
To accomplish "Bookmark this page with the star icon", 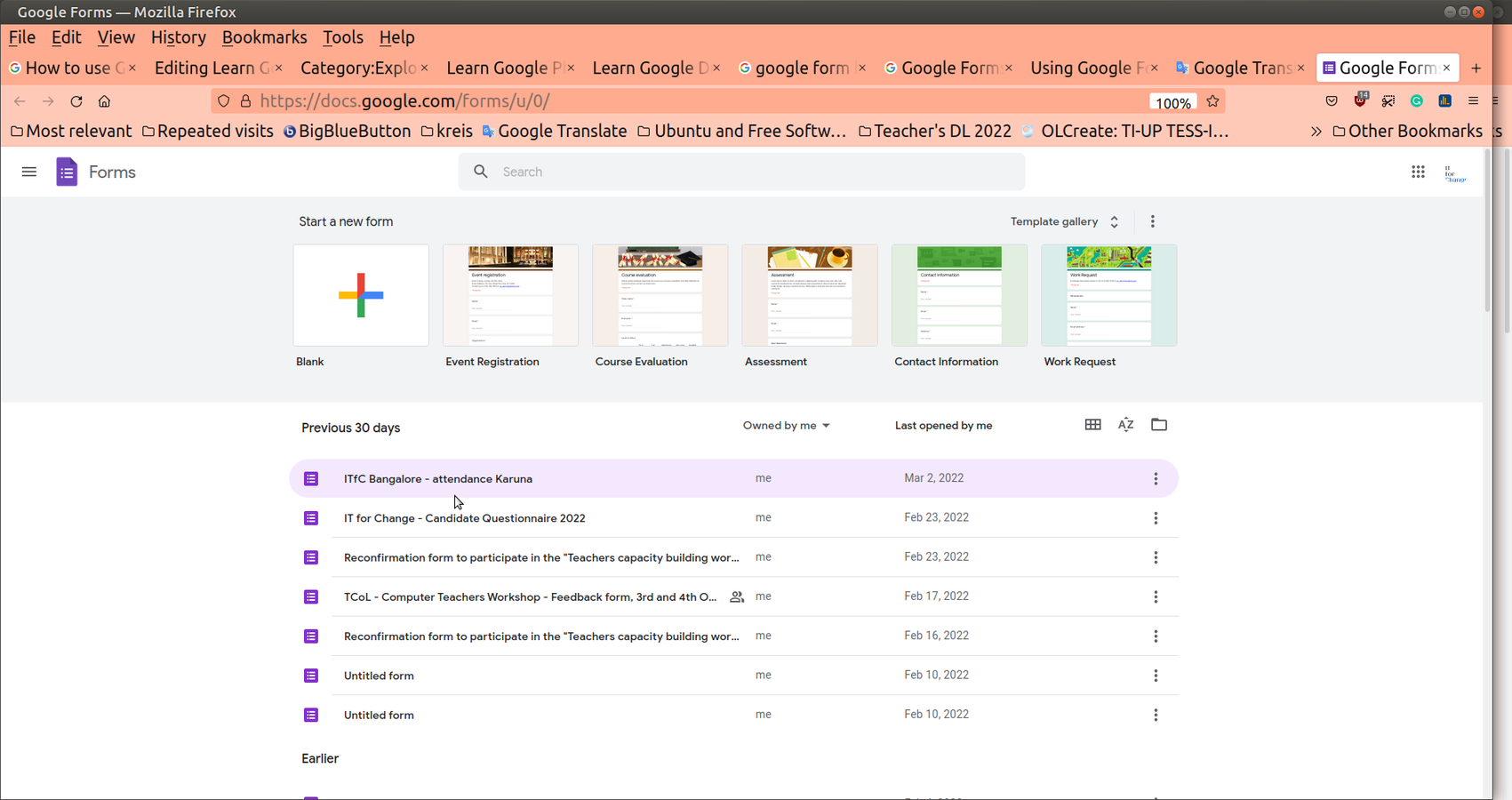I will coord(1212,100).
